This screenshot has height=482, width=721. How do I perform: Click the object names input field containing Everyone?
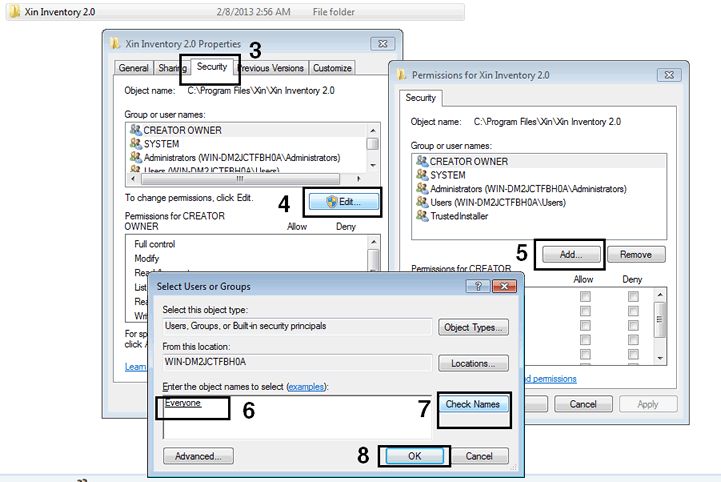297,417
